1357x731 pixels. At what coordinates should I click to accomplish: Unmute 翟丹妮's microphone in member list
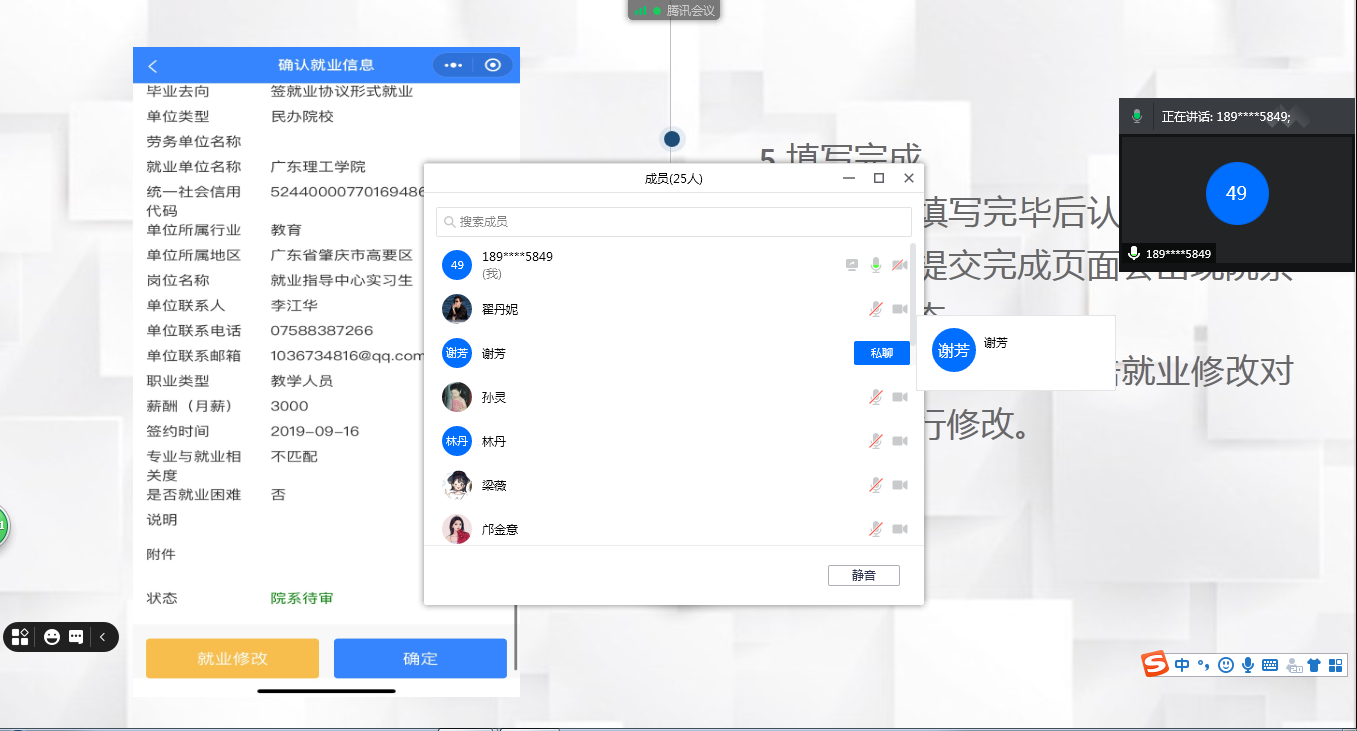click(876, 309)
